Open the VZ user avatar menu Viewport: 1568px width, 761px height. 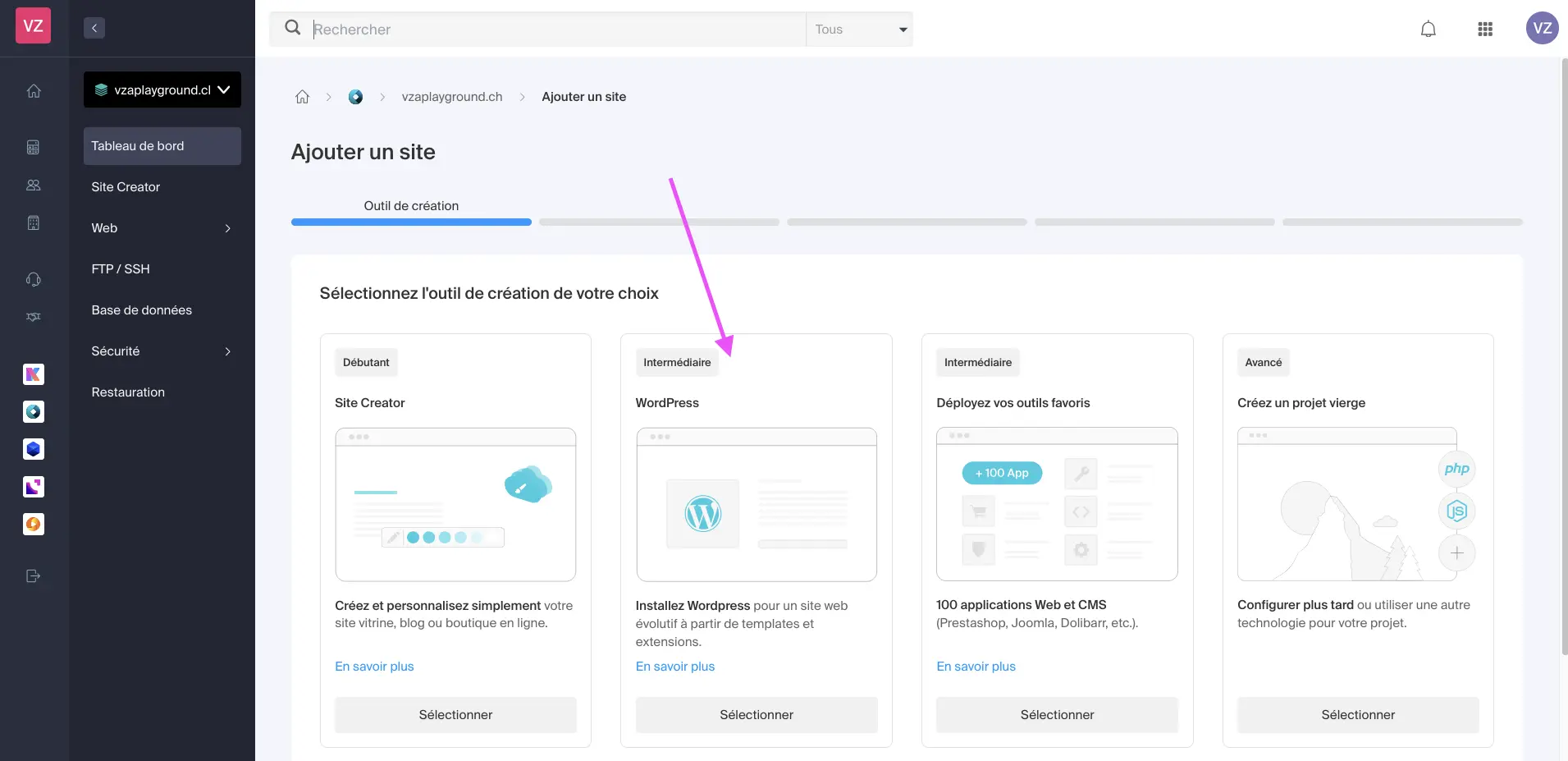pyautogui.click(x=1542, y=28)
